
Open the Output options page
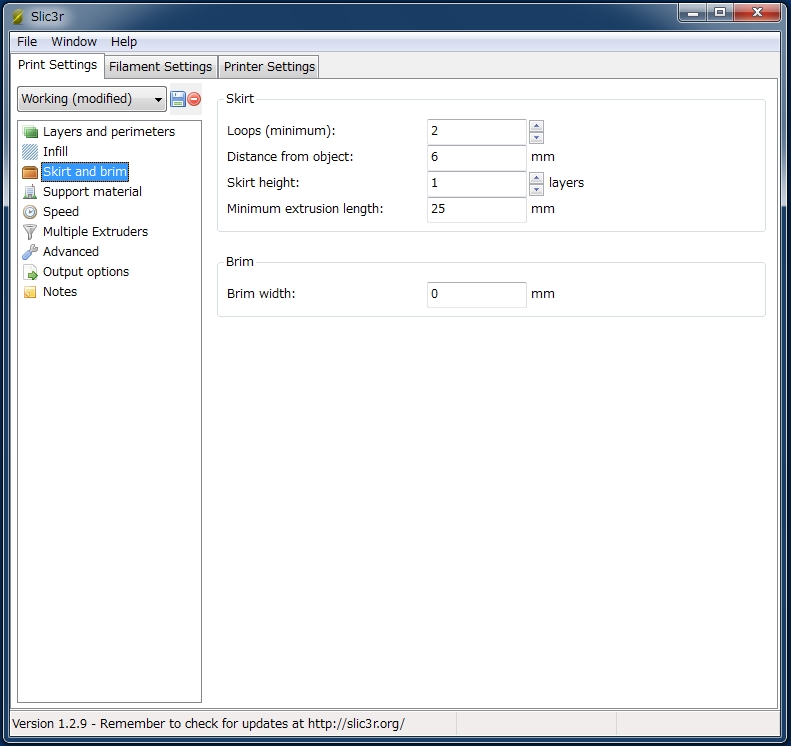(x=86, y=272)
